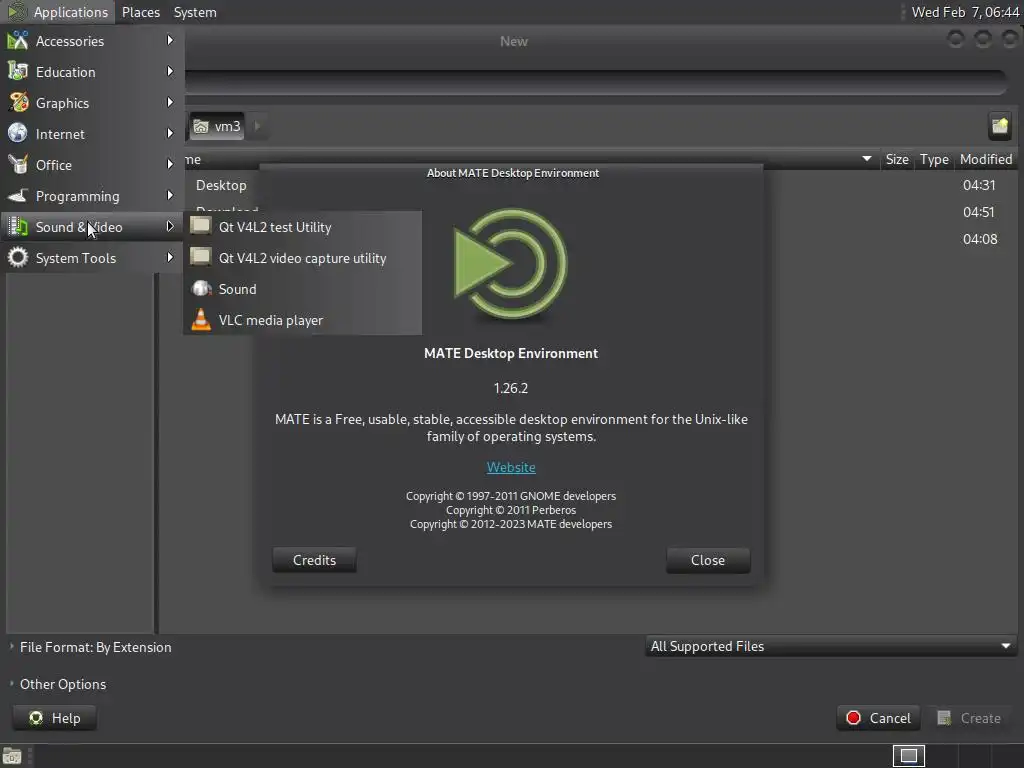Open the System menu
Image resolution: width=1024 pixels, height=768 pixels.
(195, 12)
